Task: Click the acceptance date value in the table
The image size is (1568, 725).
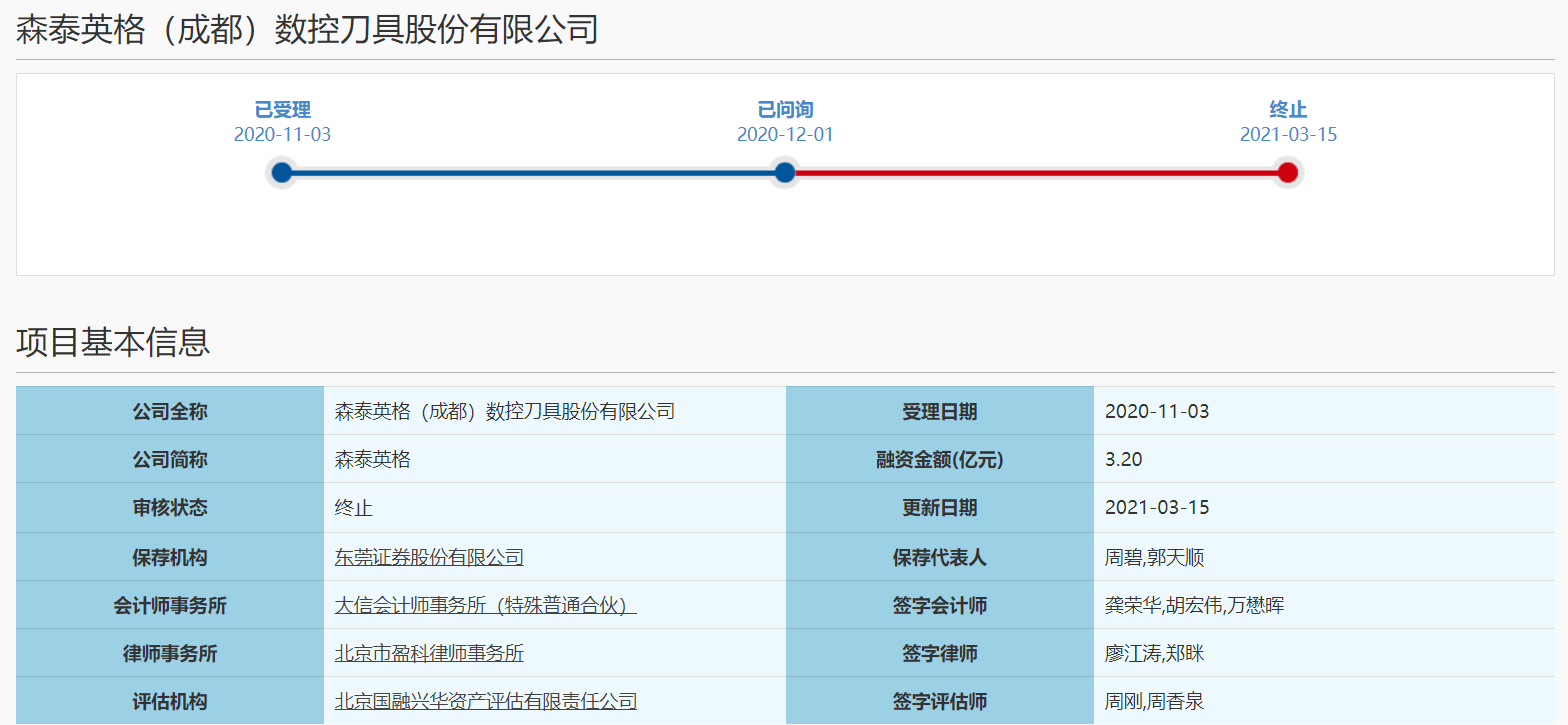Action: click(x=1157, y=411)
